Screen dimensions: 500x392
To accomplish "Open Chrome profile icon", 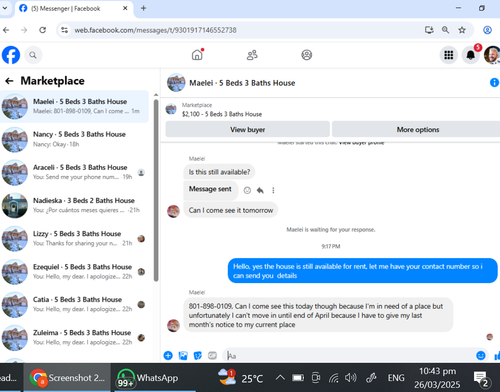I will click(x=487, y=30).
